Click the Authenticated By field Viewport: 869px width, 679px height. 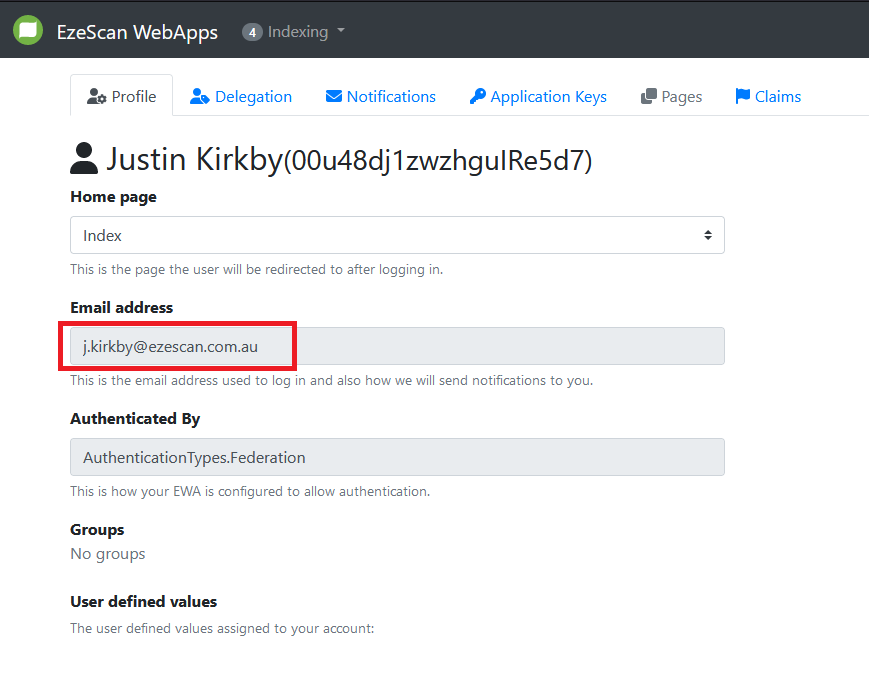tap(396, 457)
